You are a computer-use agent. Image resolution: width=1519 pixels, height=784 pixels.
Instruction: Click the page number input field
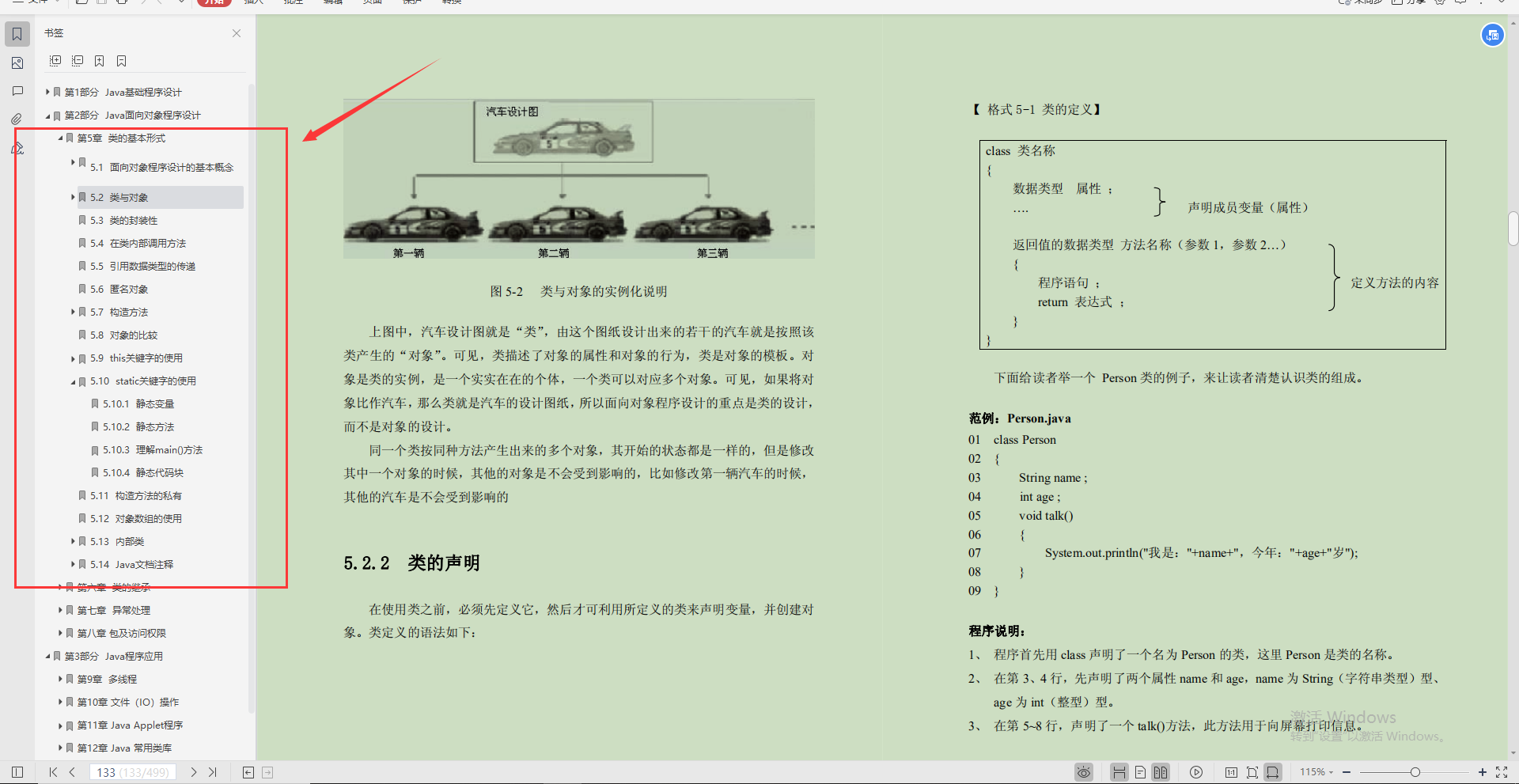point(134,772)
